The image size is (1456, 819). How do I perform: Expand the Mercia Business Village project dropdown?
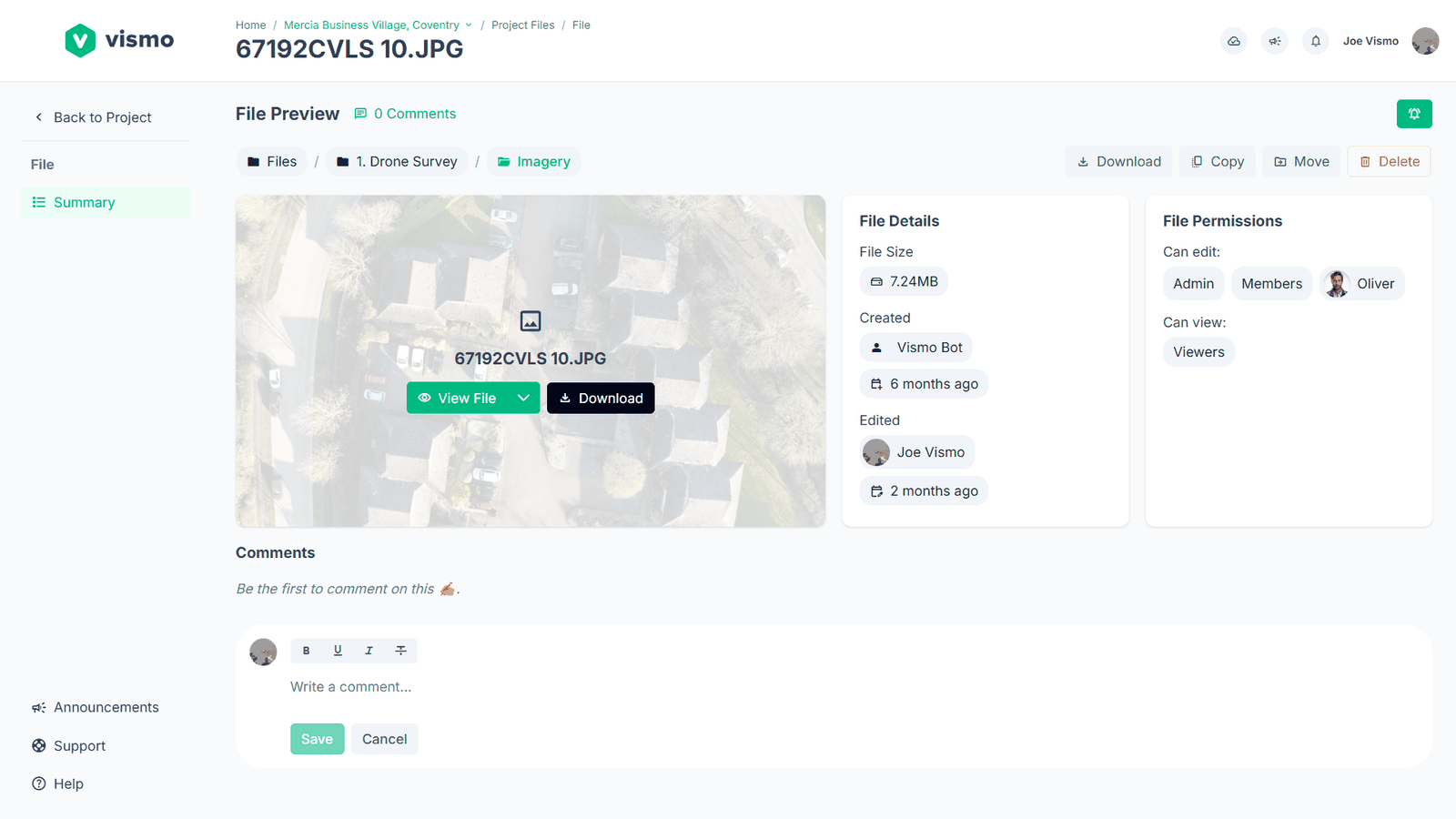(x=469, y=25)
